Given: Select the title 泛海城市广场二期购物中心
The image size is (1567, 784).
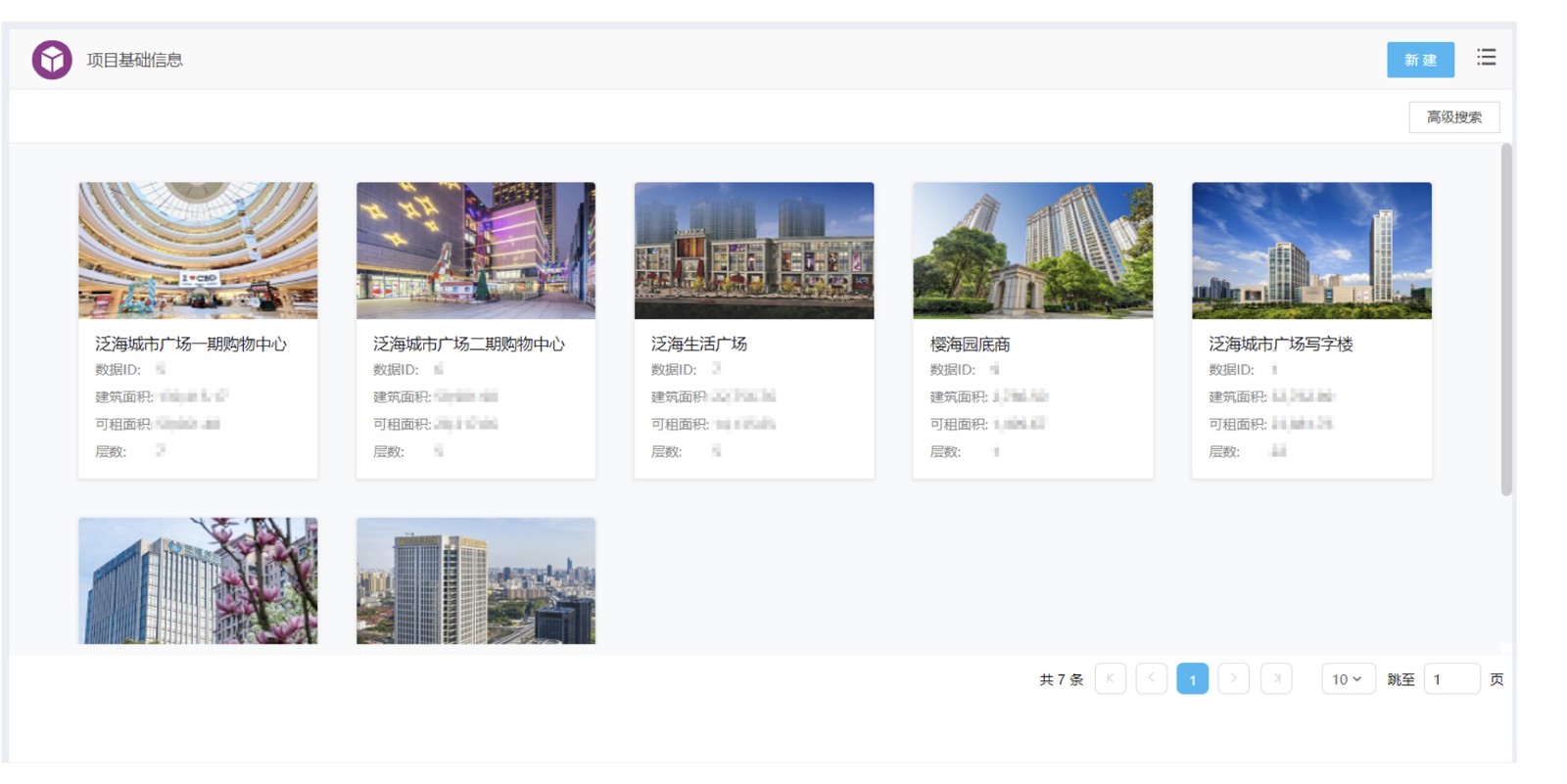Looking at the screenshot, I should [469, 345].
